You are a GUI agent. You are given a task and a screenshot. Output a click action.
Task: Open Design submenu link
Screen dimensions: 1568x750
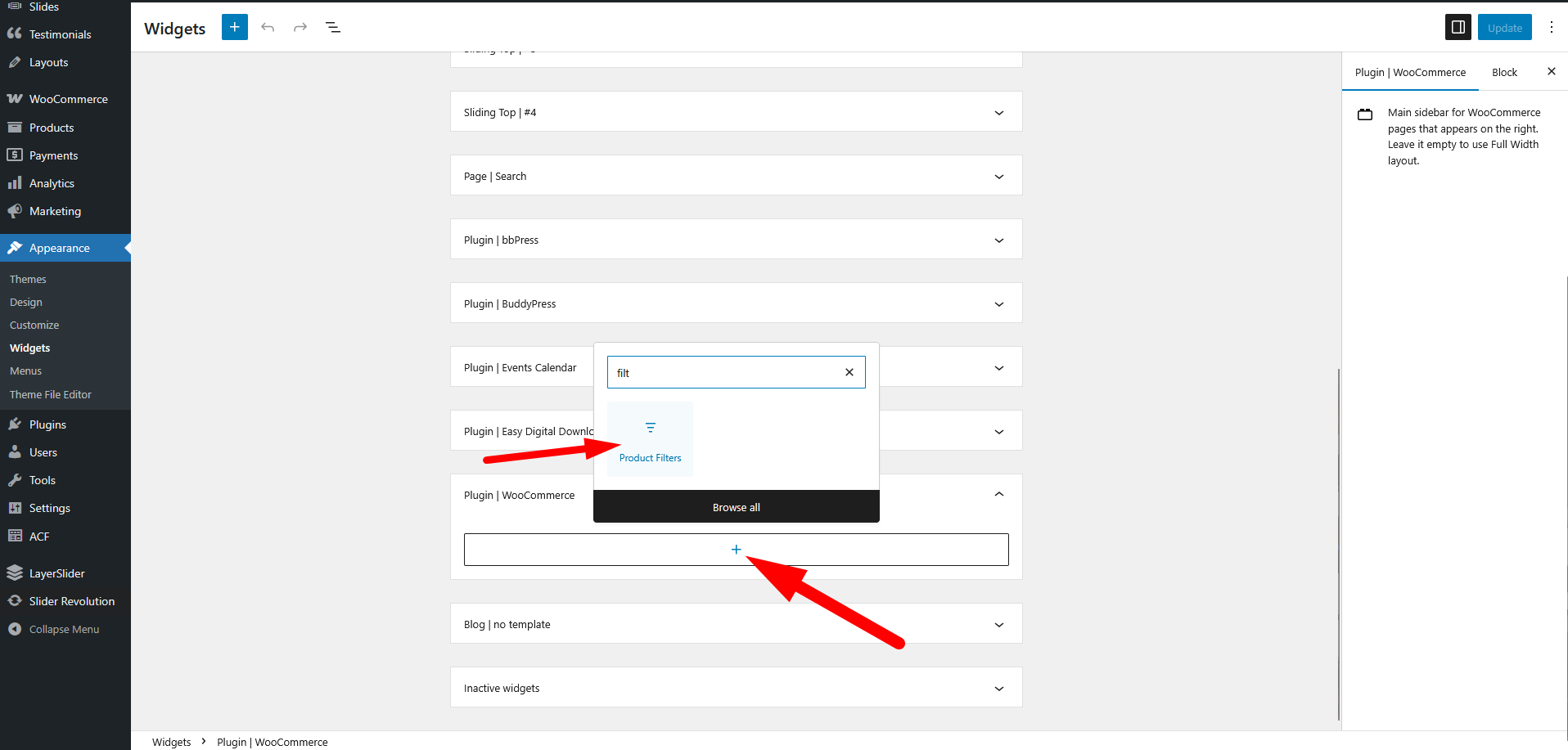tap(26, 302)
